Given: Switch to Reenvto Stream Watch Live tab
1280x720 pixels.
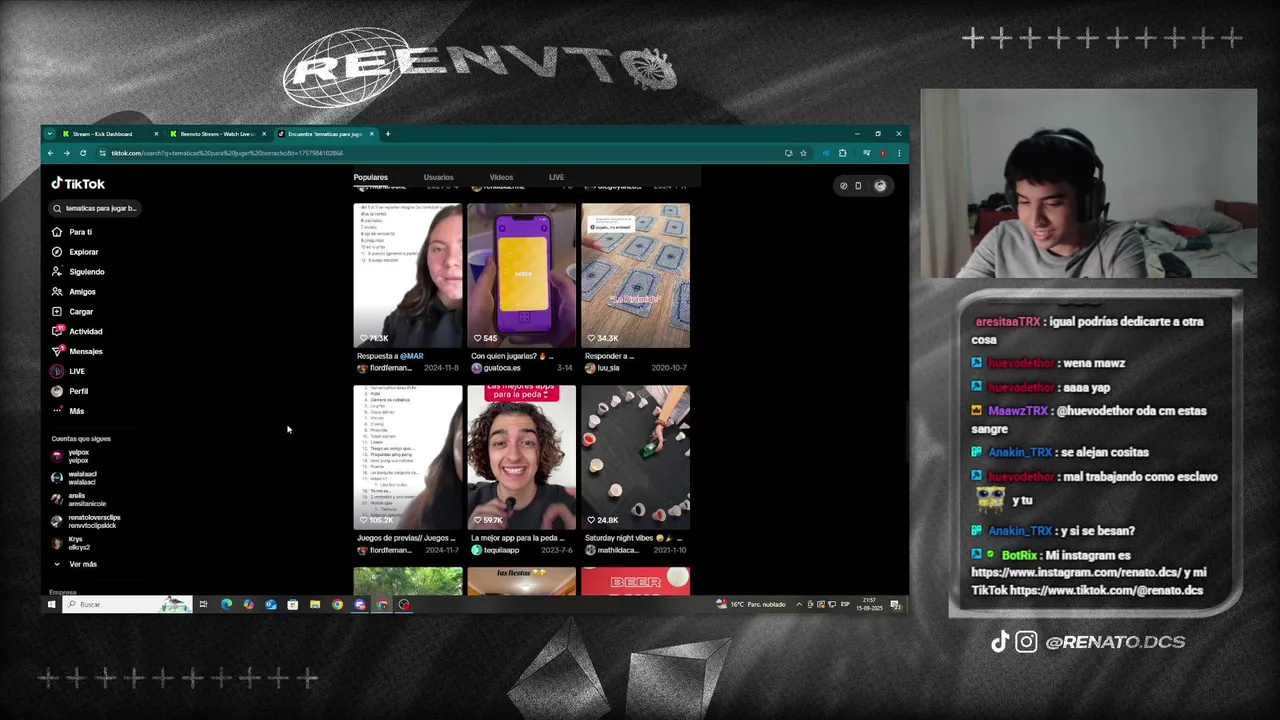Looking at the screenshot, I should pos(217,134).
